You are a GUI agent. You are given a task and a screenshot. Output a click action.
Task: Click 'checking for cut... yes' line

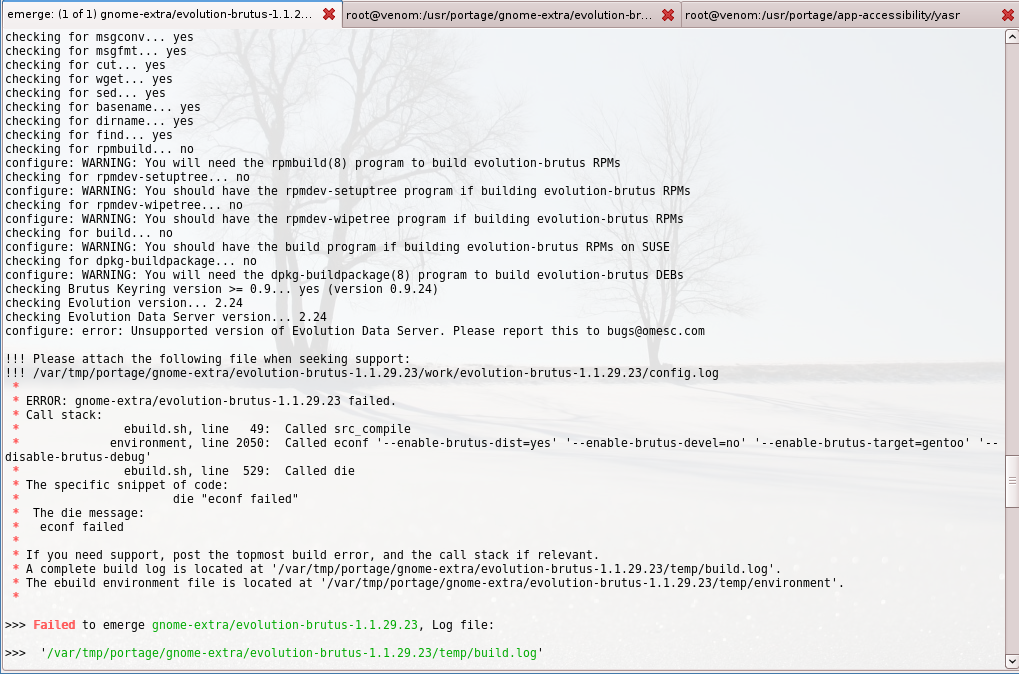click(85, 66)
